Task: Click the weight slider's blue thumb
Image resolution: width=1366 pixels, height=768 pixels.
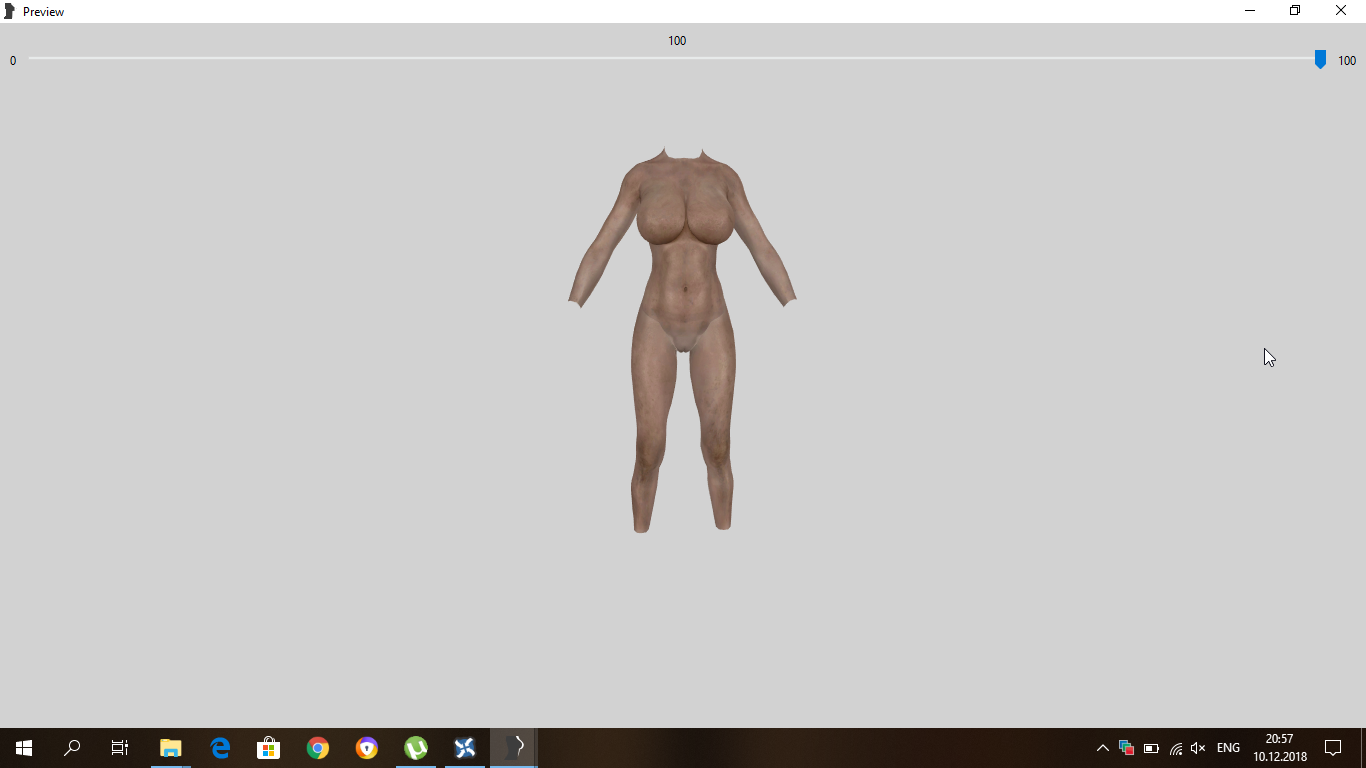Action: point(1320,59)
